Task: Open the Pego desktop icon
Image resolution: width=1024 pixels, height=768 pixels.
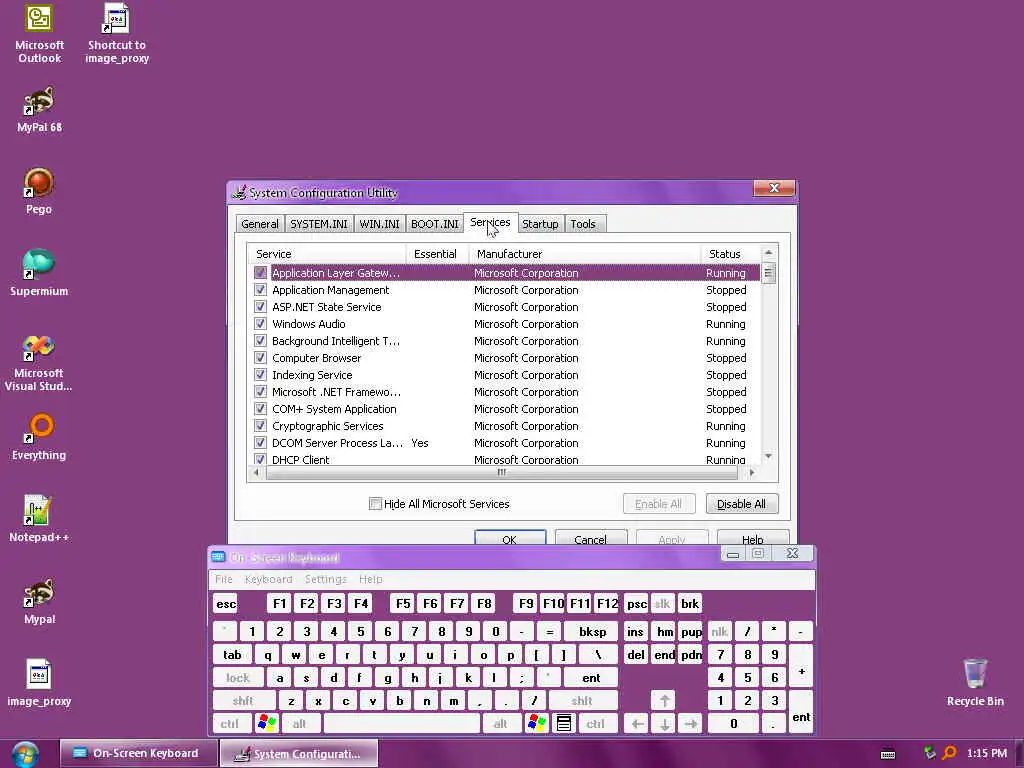Action: pos(39,191)
